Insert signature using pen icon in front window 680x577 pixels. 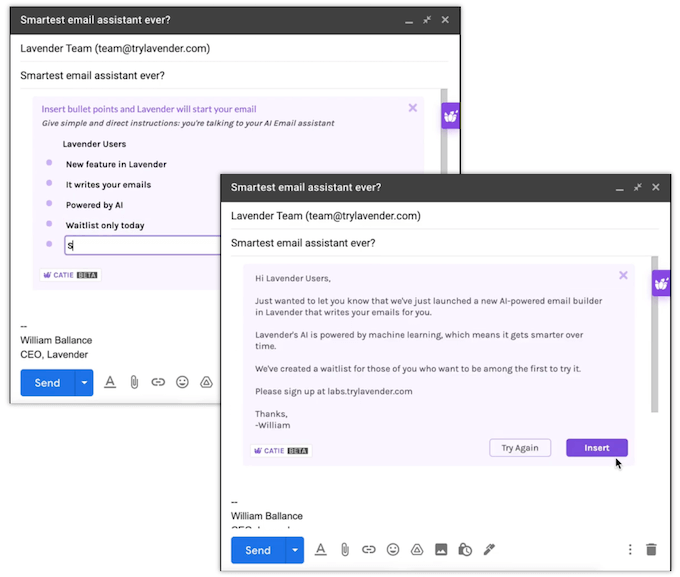tap(489, 550)
